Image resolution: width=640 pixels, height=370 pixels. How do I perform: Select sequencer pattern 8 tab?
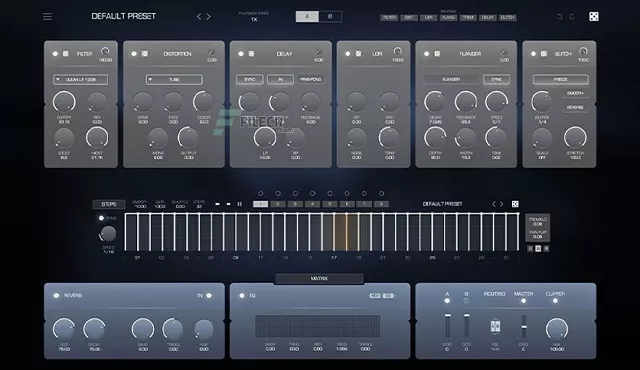click(381, 204)
